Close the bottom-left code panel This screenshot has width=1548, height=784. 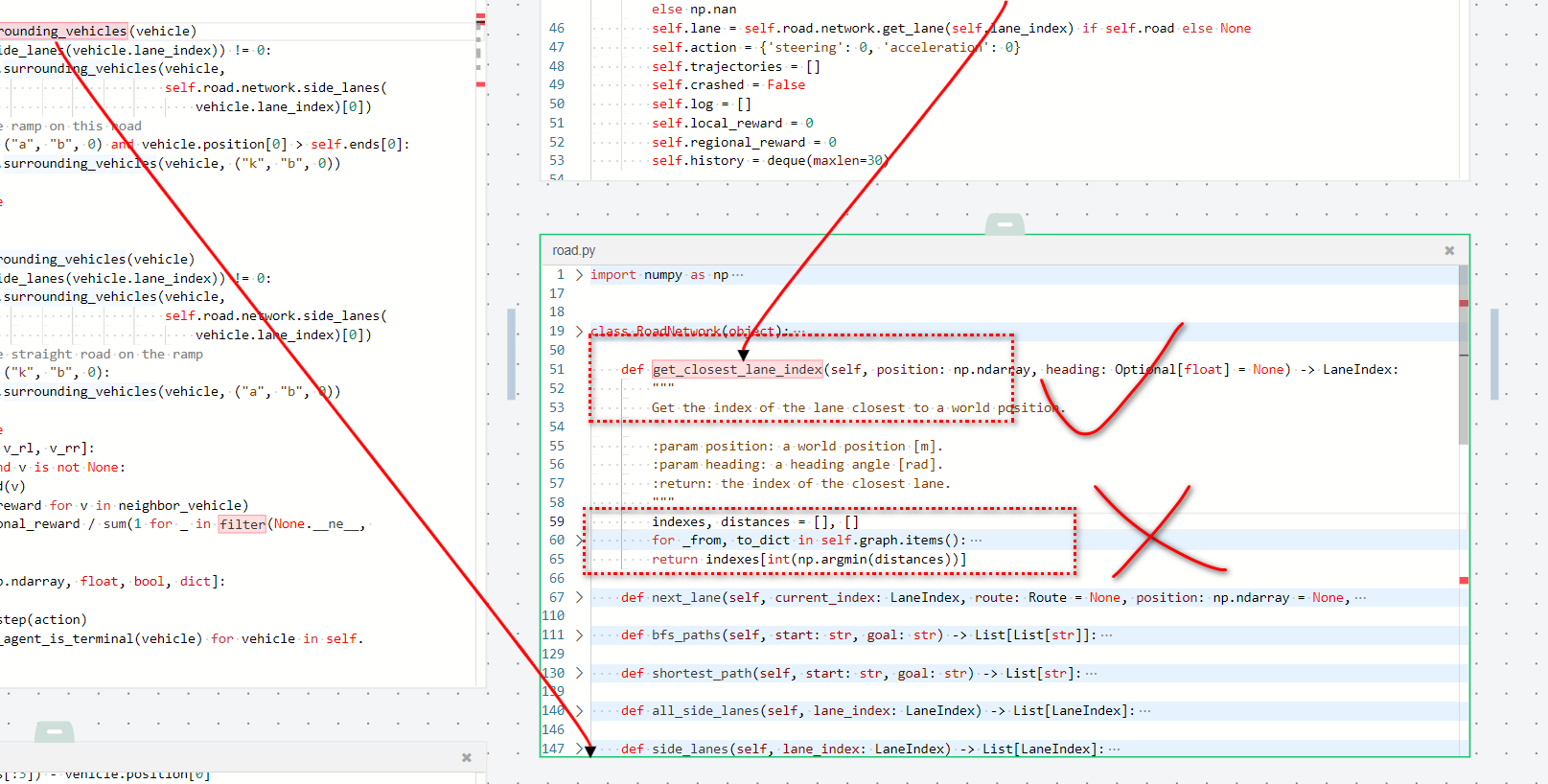pos(467,757)
